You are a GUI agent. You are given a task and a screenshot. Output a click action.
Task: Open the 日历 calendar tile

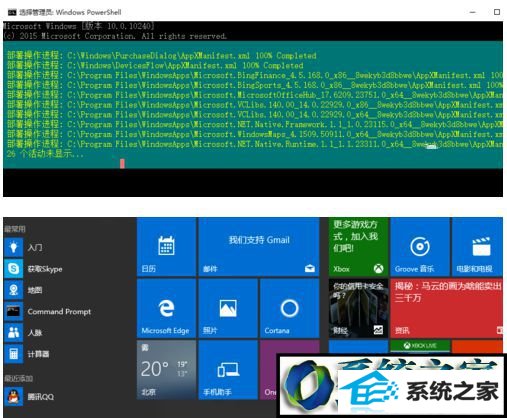[166, 247]
